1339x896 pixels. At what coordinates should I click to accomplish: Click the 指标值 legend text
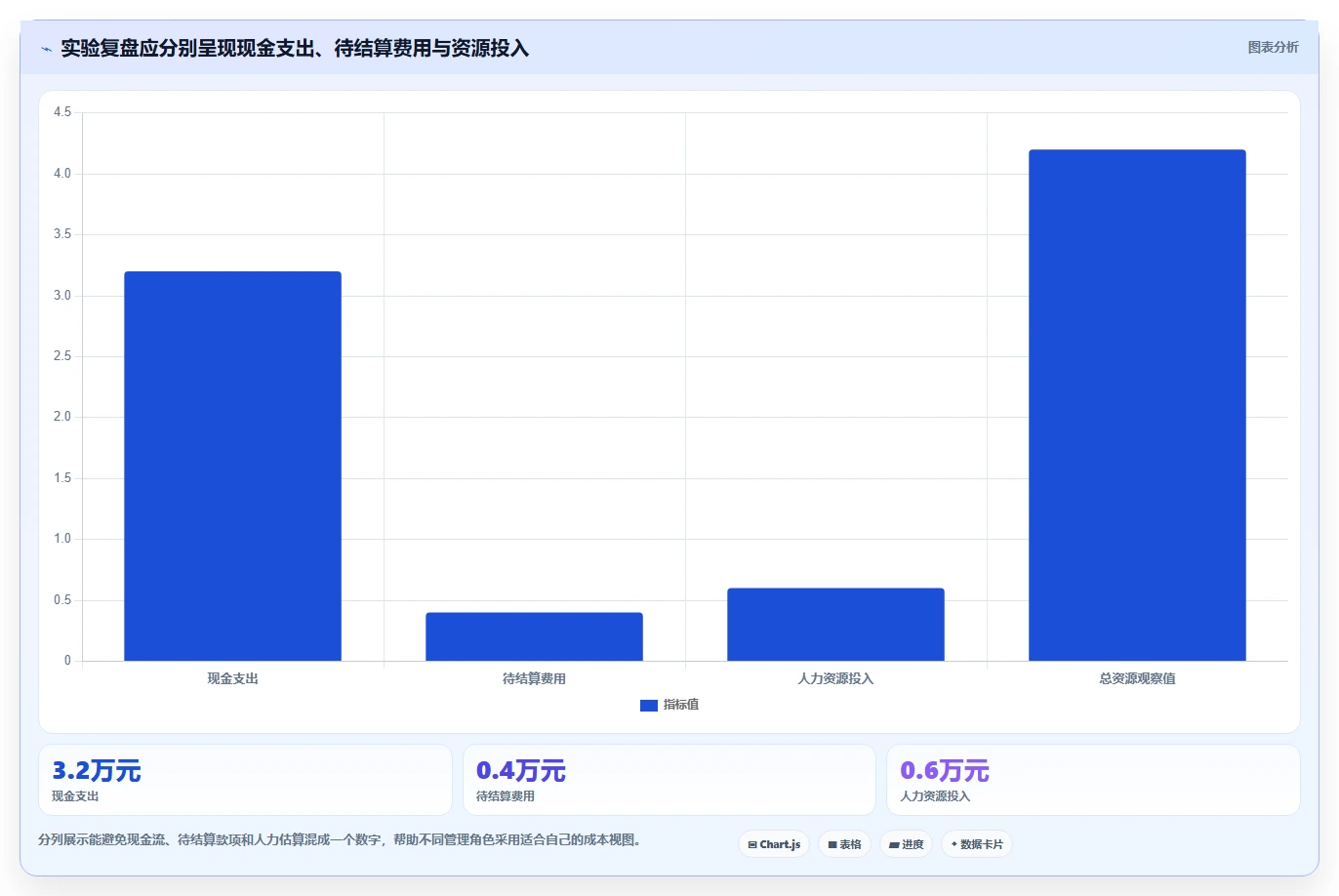[681, 705]
